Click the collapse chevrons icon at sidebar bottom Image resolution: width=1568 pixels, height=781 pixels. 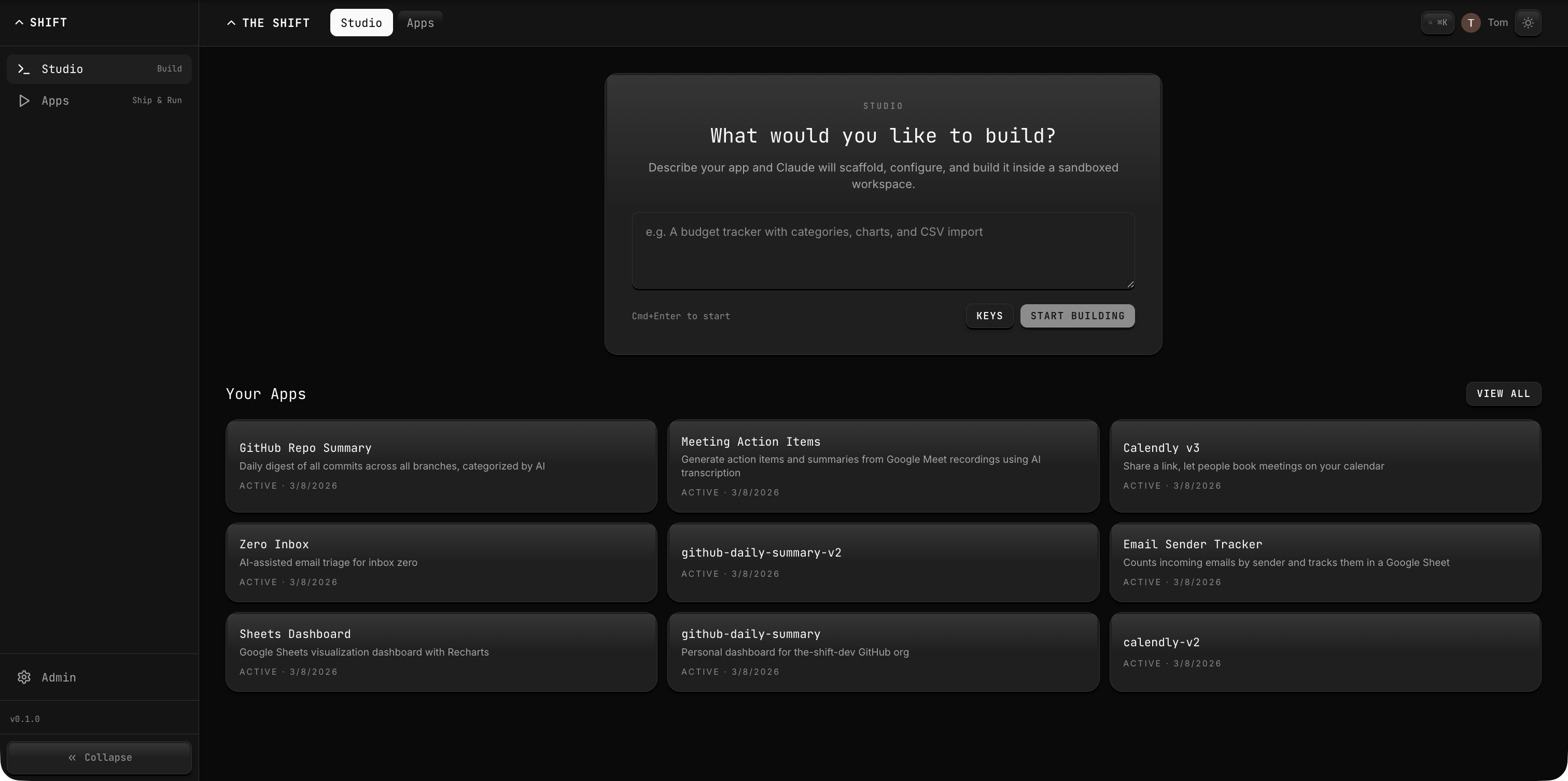[x=73, y=757]
